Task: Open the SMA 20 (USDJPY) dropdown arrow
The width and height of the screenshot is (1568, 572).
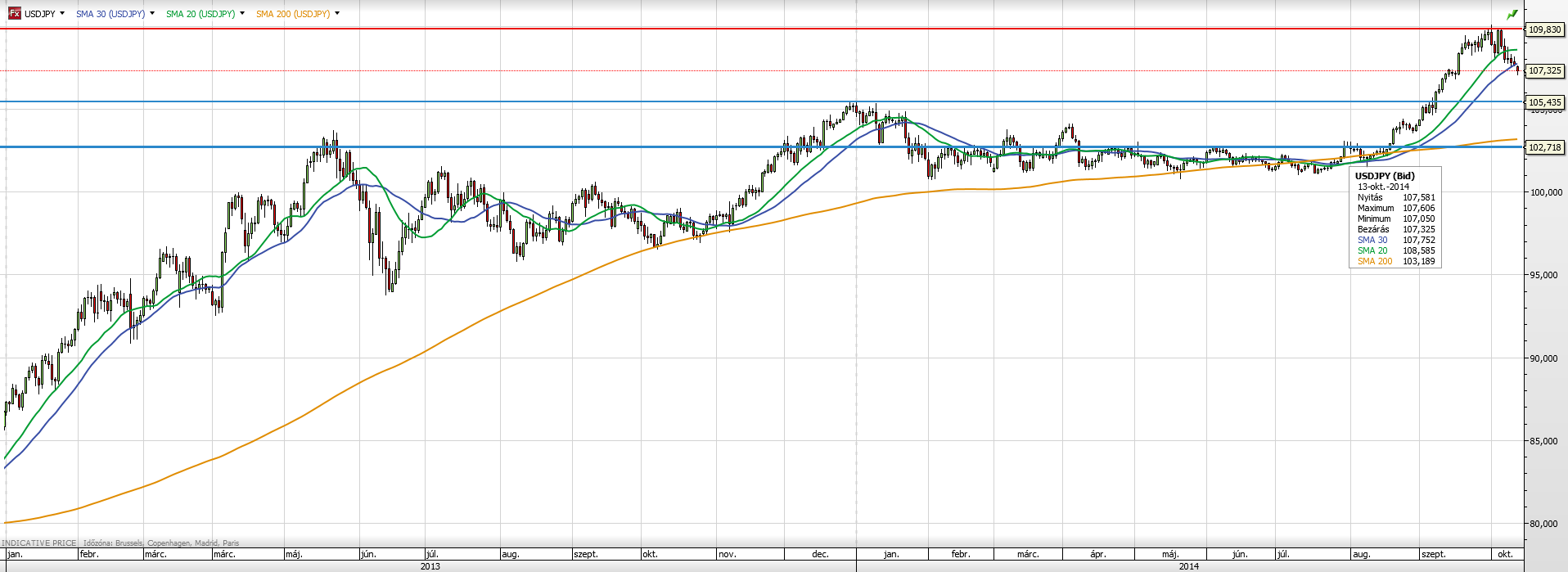Action: click(242, 13)
